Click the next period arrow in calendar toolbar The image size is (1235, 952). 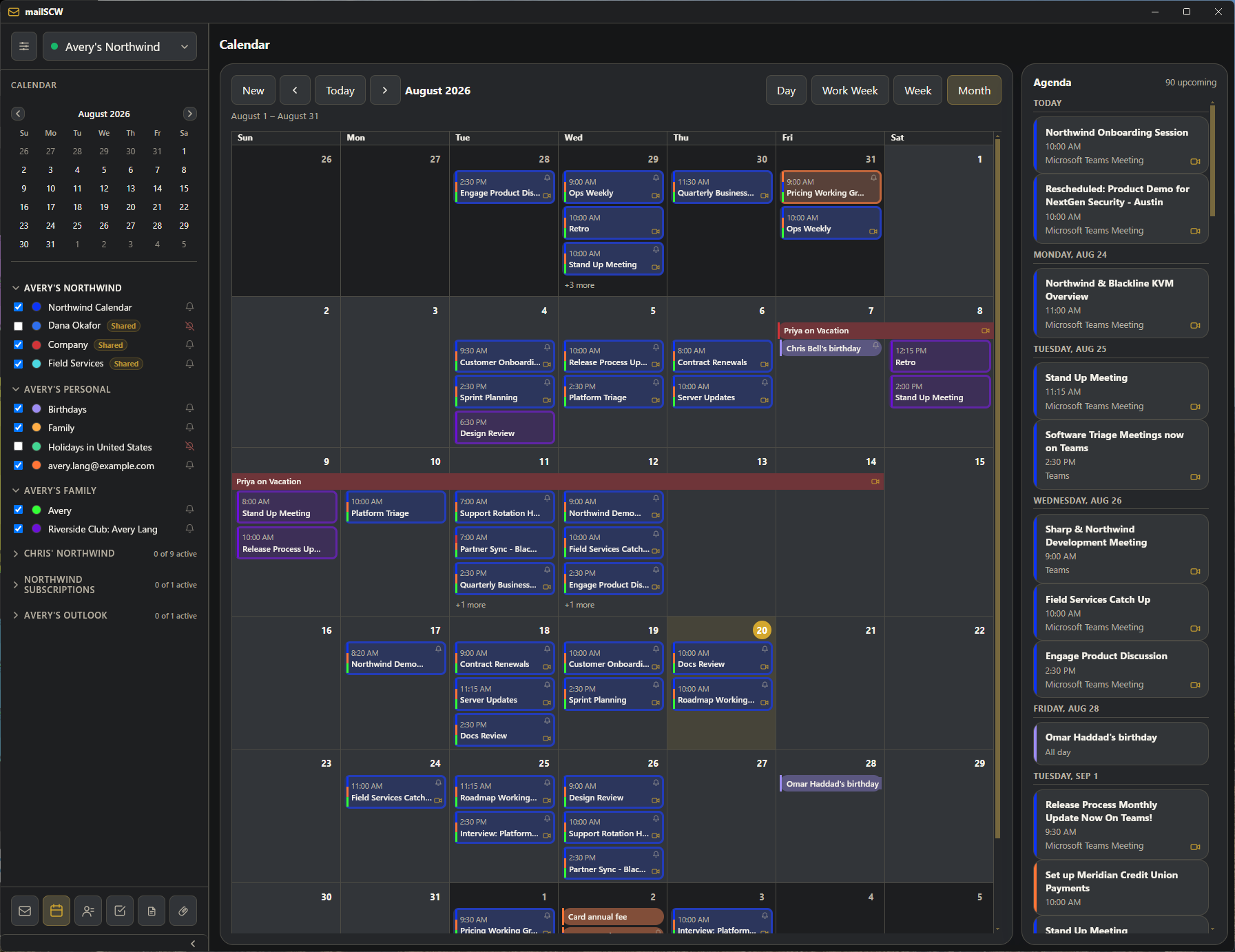(385, 90)
